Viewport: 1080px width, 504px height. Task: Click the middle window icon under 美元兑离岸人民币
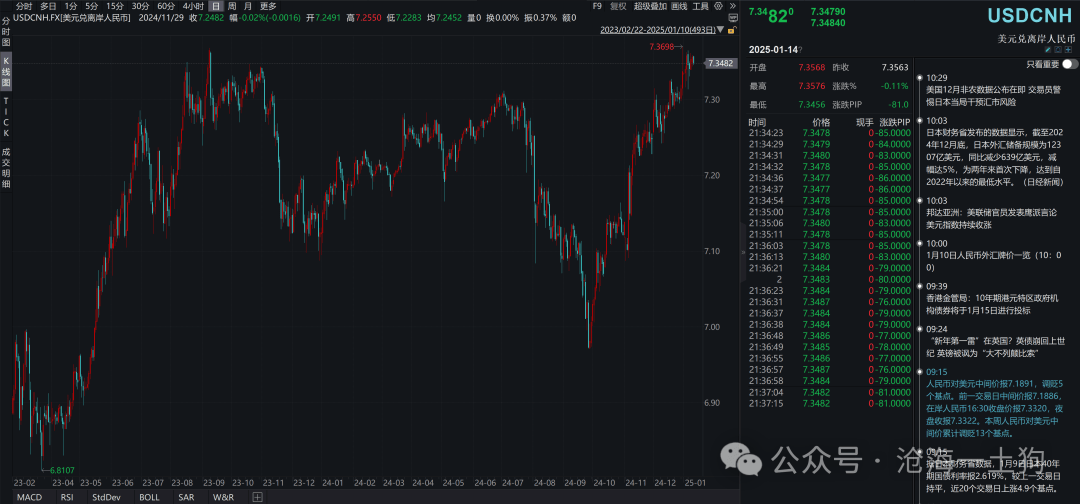point(1058,50)
